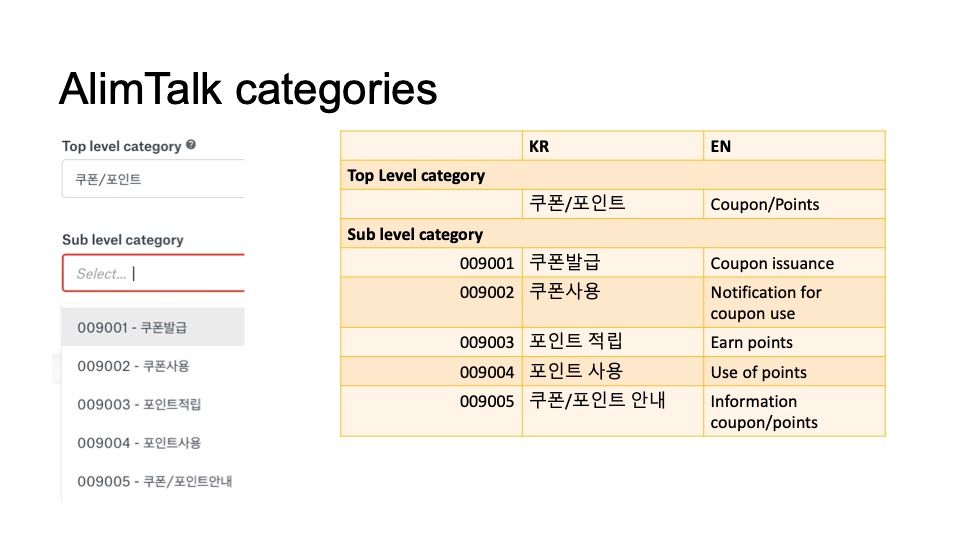Screen dimensions: 960x540
Task: Focus the Sub level category select field
Action: (x=153, y=273)
